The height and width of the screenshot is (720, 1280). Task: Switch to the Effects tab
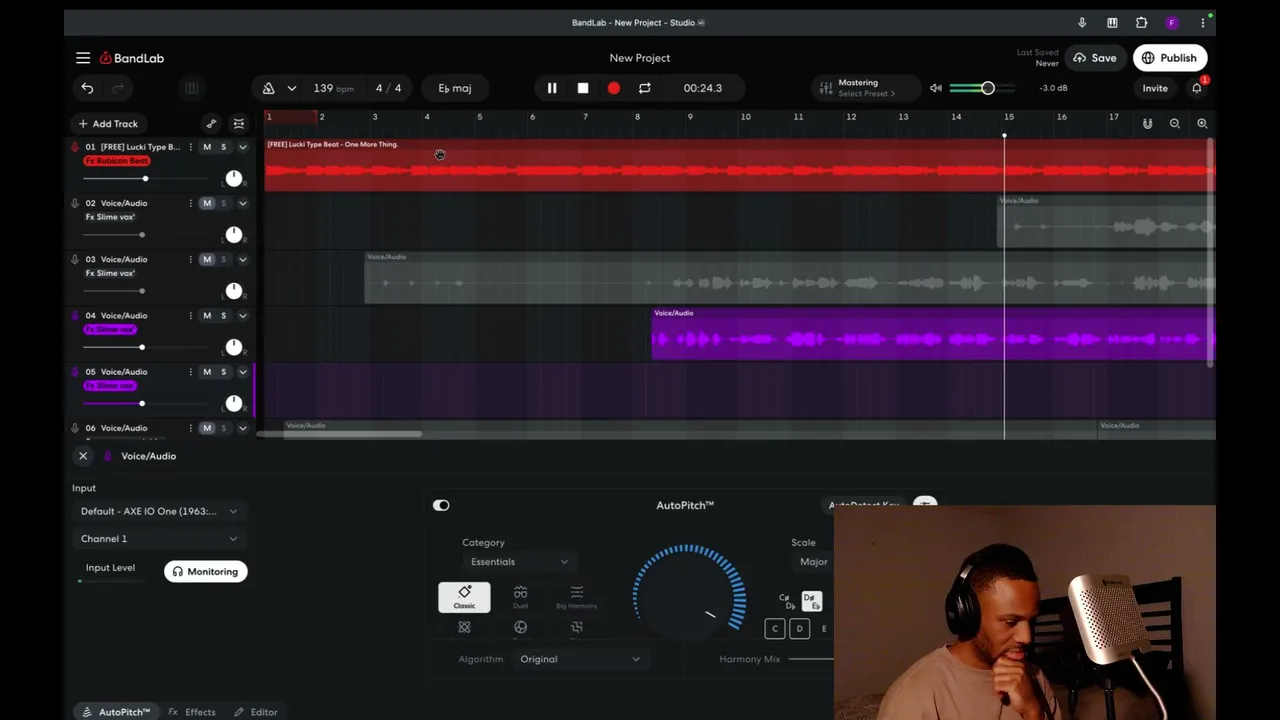pos(192,712)
